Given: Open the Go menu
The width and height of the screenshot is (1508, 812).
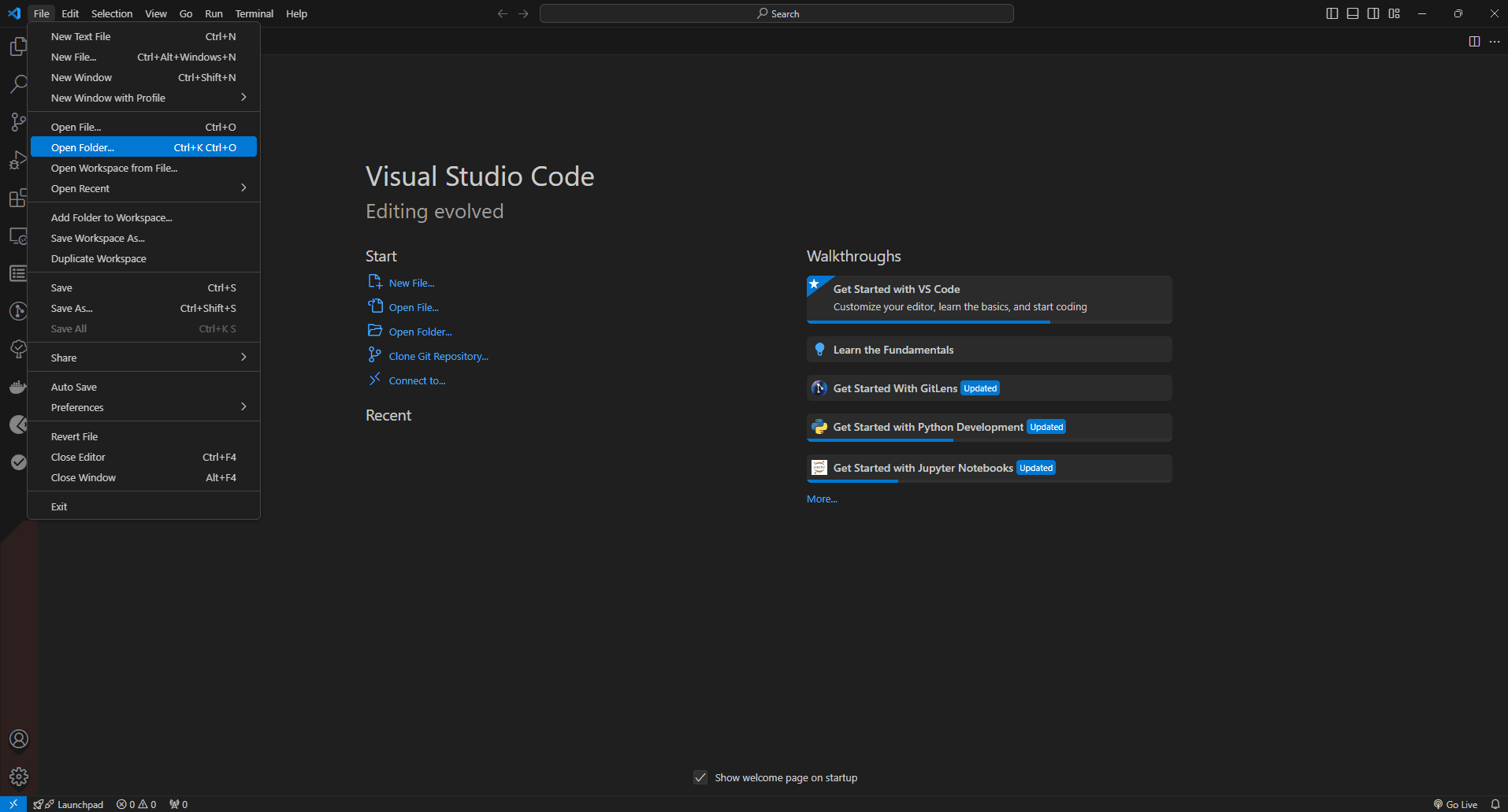Looking at the screenshot, I should [186, 13].
